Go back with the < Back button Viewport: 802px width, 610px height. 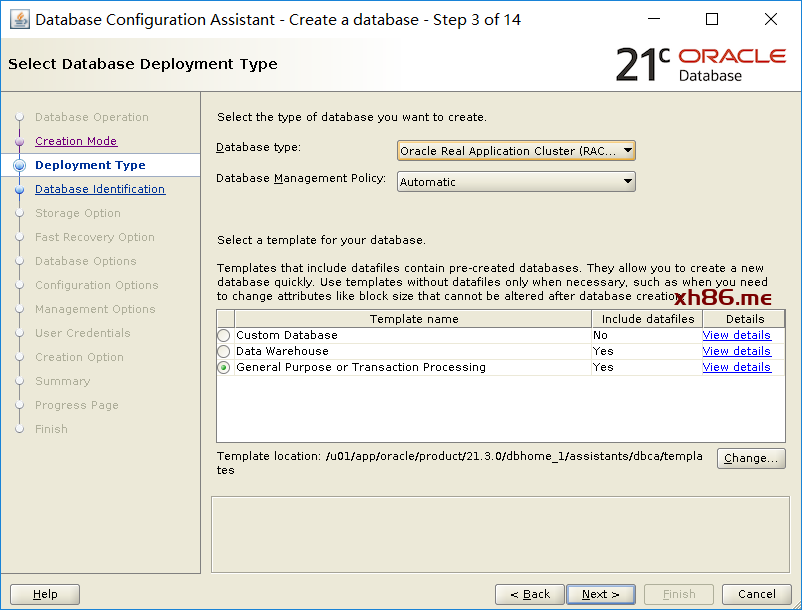click(x=529, y=594)
